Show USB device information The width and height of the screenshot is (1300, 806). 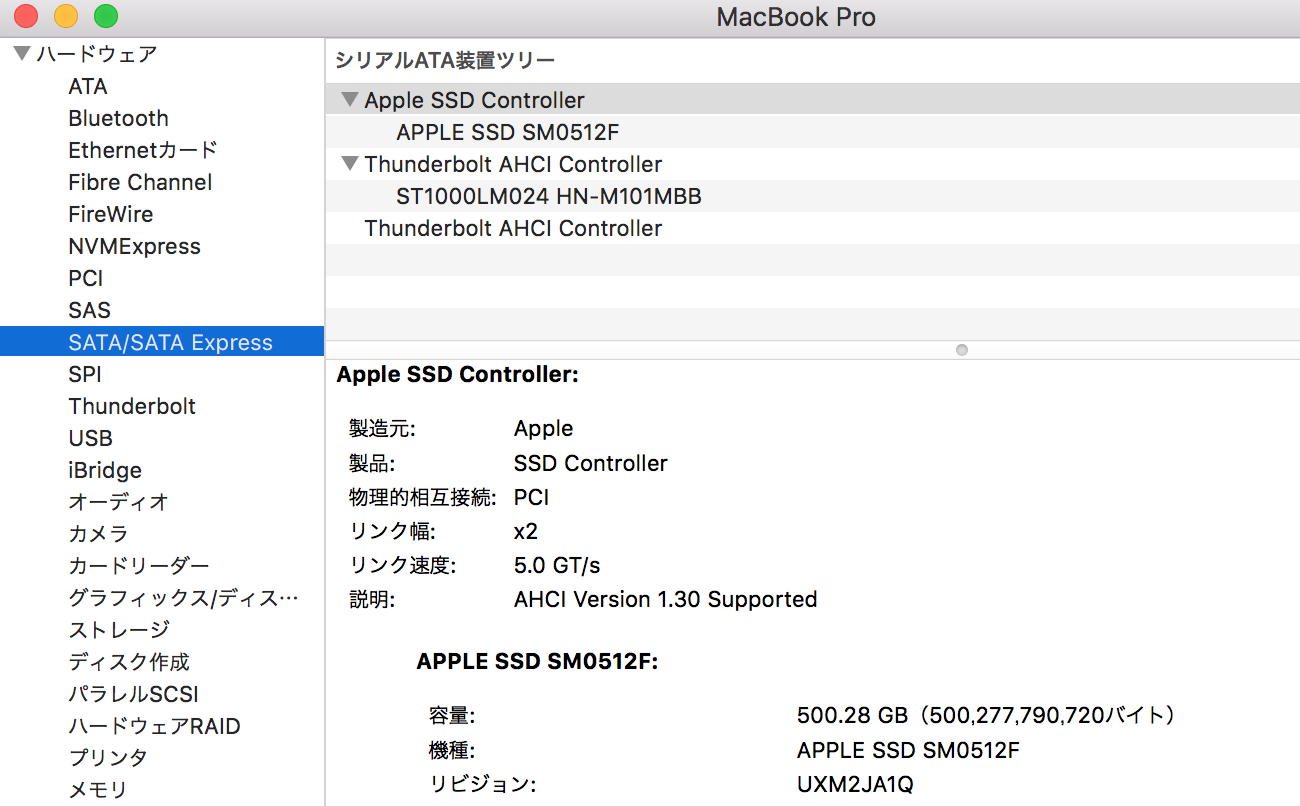tap(90, 438)
